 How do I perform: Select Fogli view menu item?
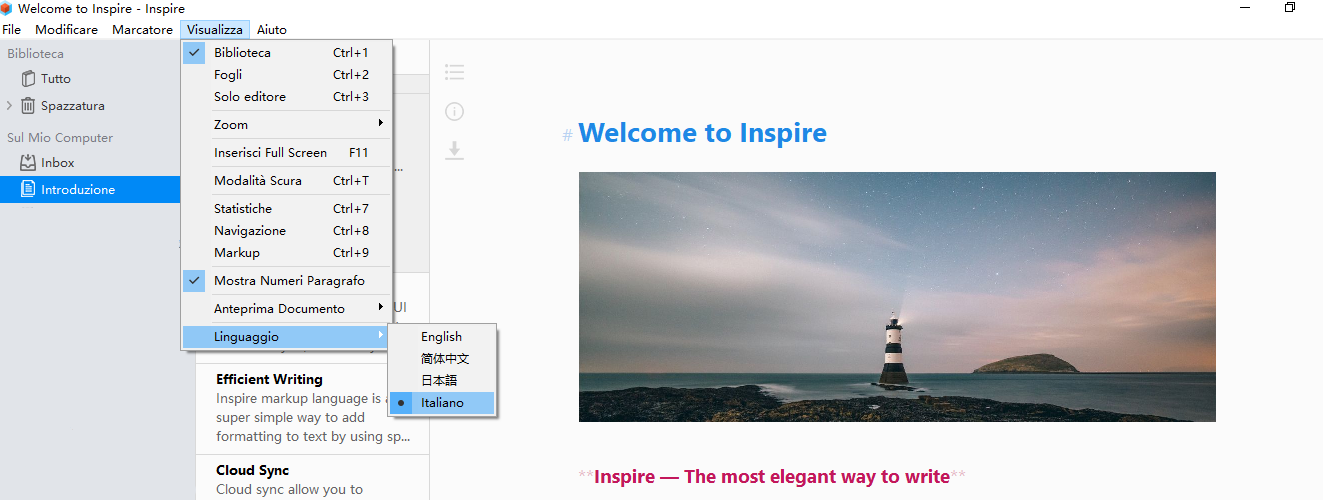coord(287,75)
